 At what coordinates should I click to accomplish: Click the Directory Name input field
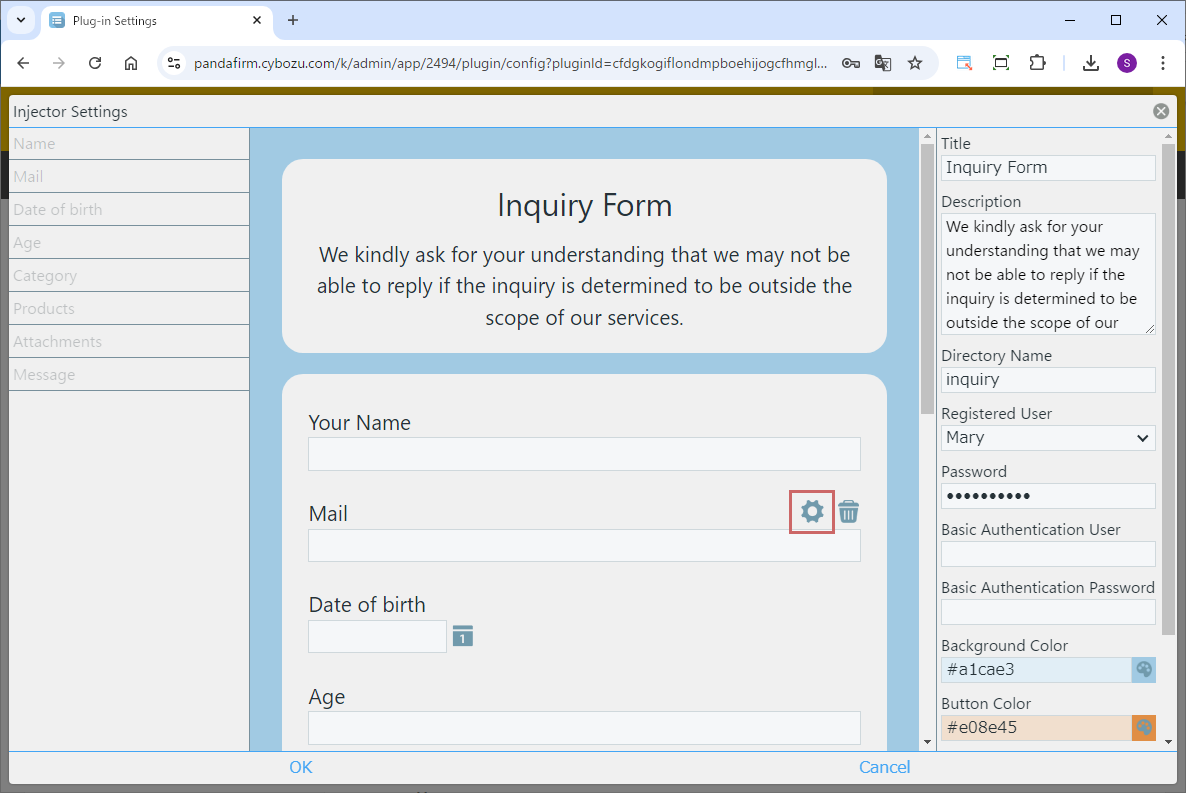[x=1048, y=379]
